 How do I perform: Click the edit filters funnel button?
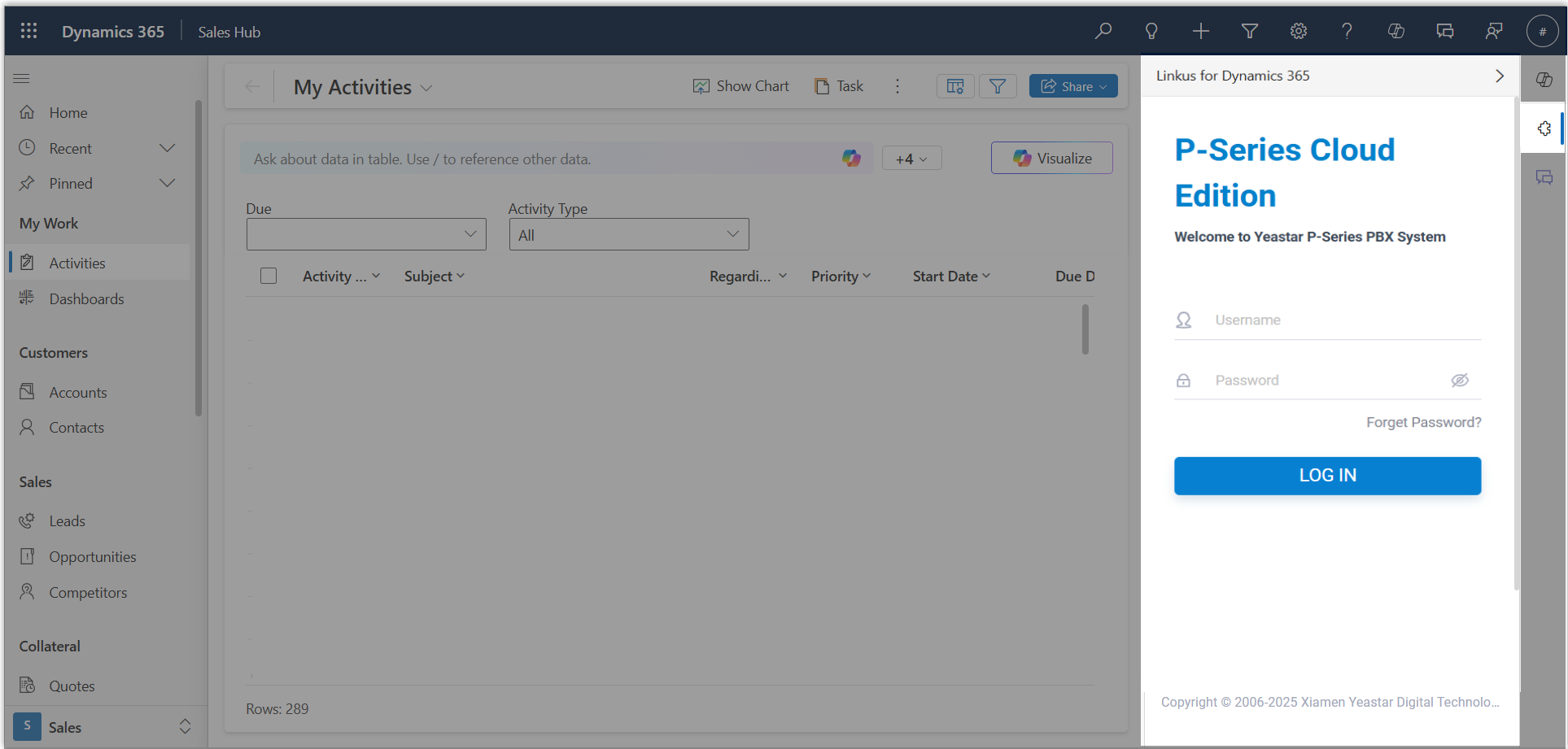point(998,86)
